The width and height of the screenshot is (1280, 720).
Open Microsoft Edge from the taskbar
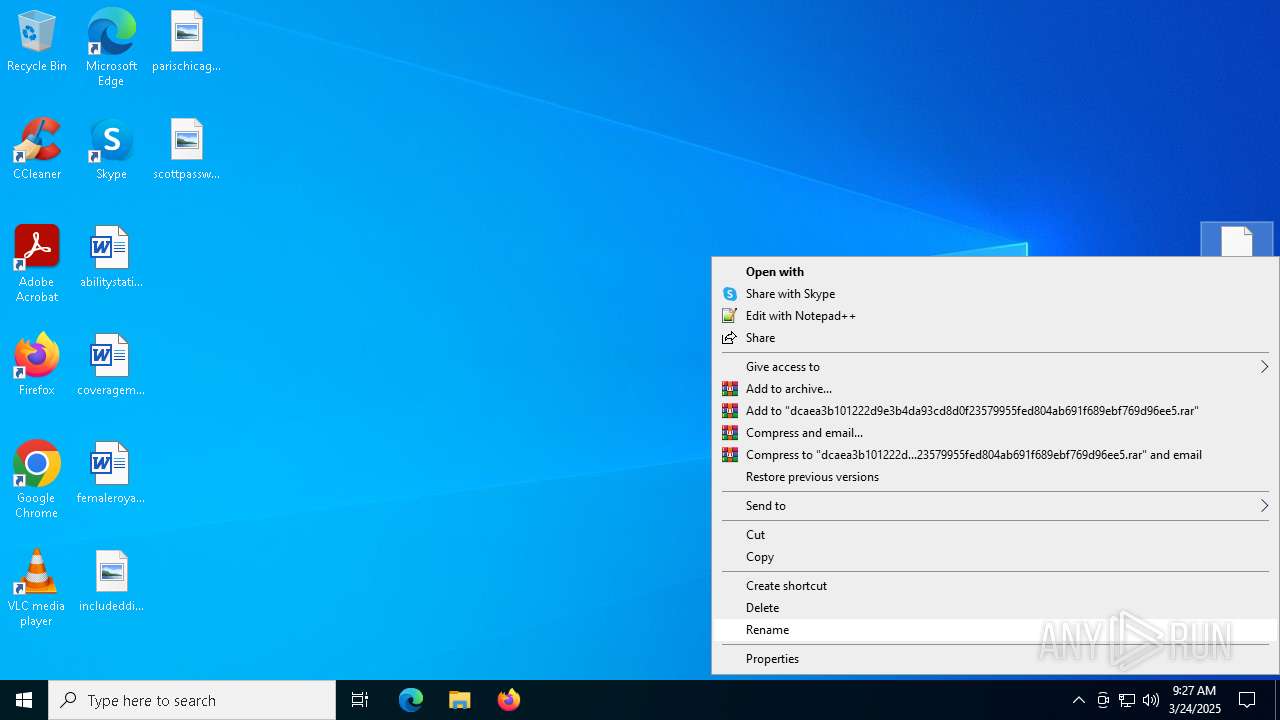tap(411, 700)
